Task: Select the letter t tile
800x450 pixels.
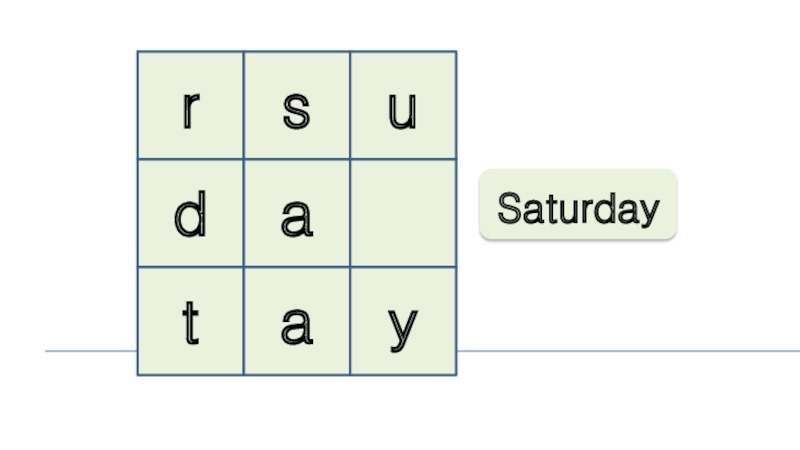Action: point(190,321)
